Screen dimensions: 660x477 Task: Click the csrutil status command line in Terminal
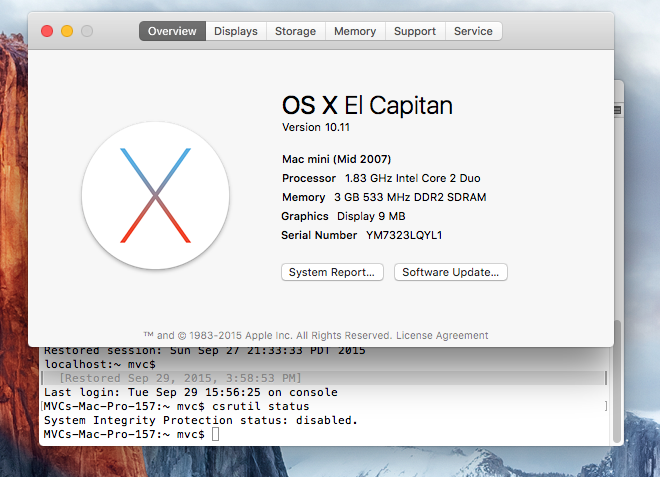[176, 406]
